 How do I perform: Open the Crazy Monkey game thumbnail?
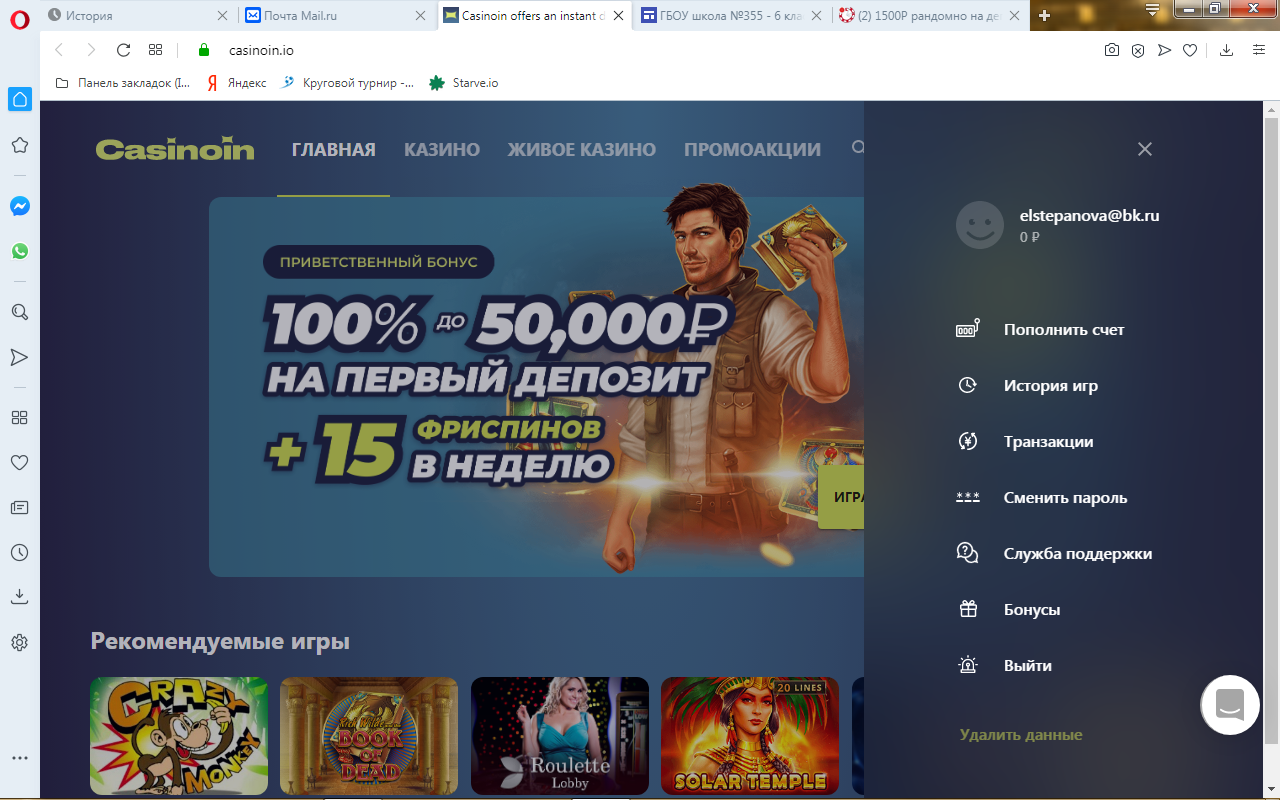coord(179,736)
